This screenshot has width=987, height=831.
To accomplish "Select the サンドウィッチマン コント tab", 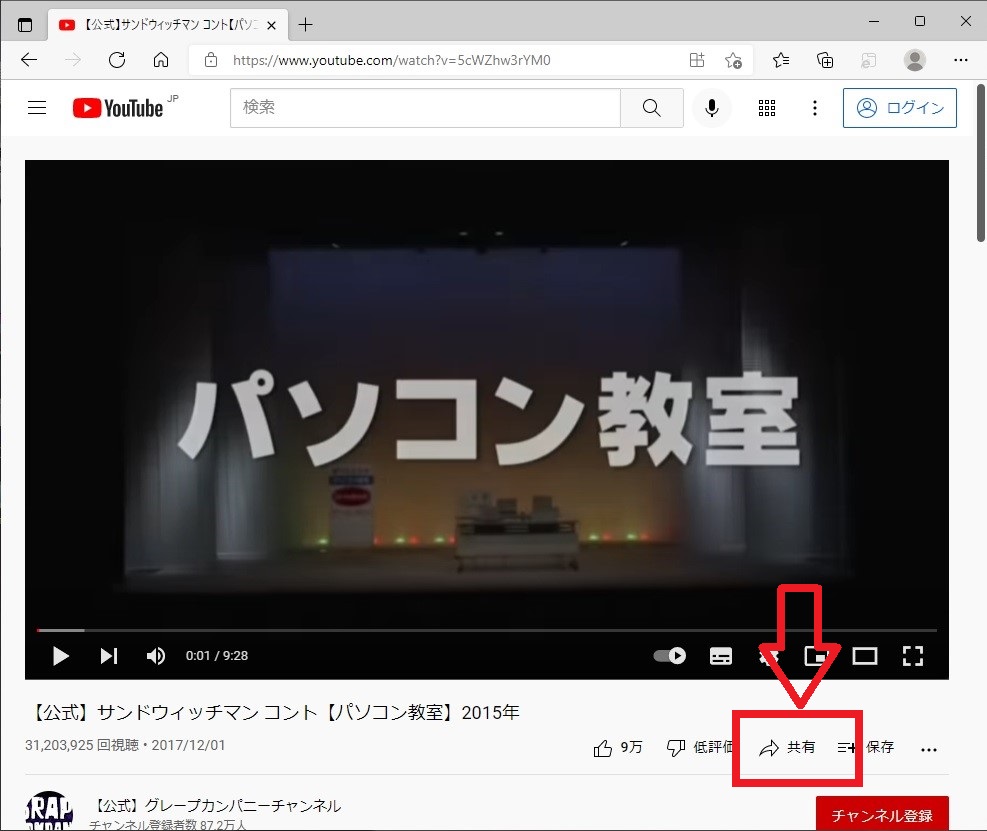I will (167, 25).
